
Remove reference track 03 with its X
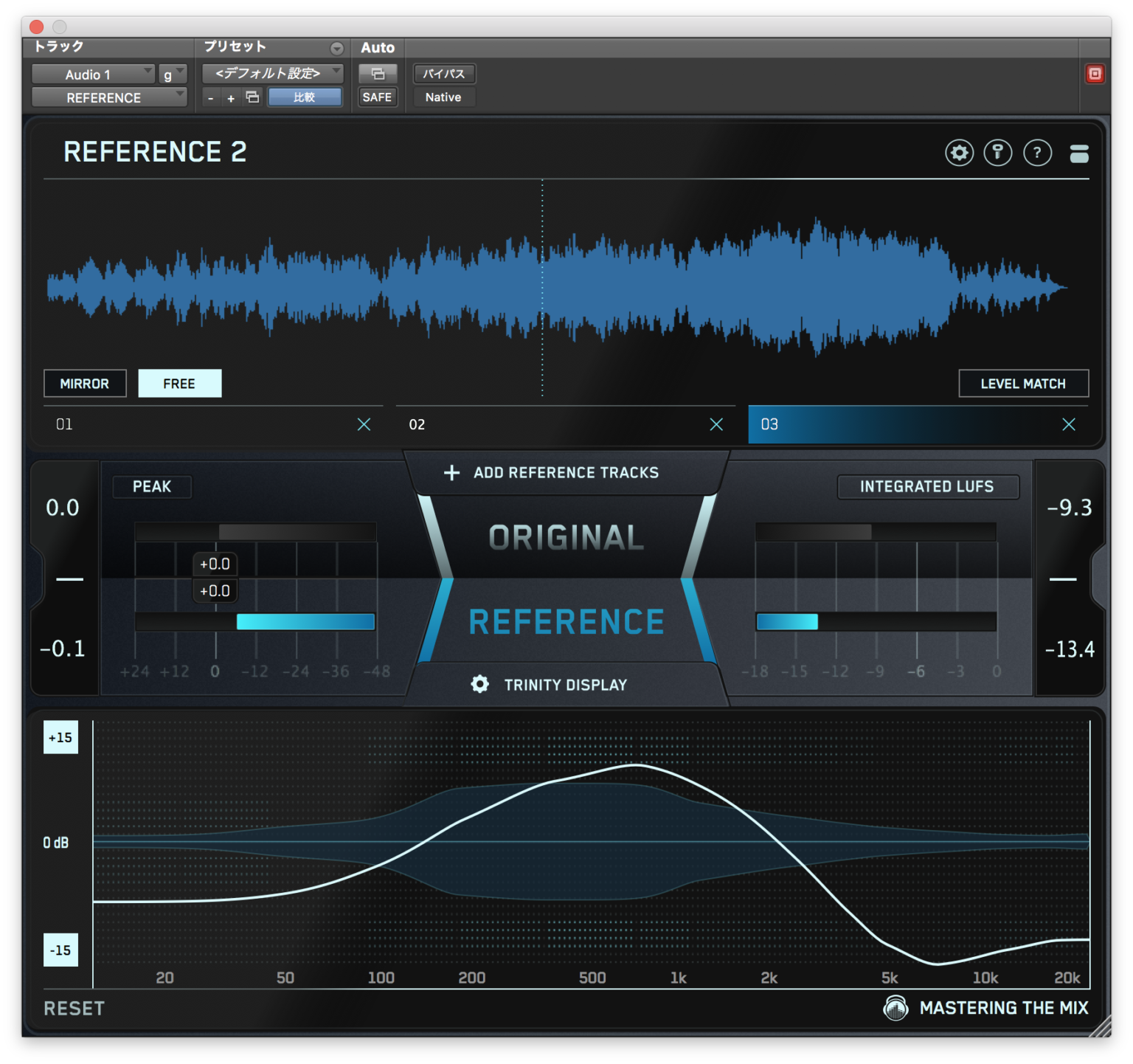[1069, 424]
